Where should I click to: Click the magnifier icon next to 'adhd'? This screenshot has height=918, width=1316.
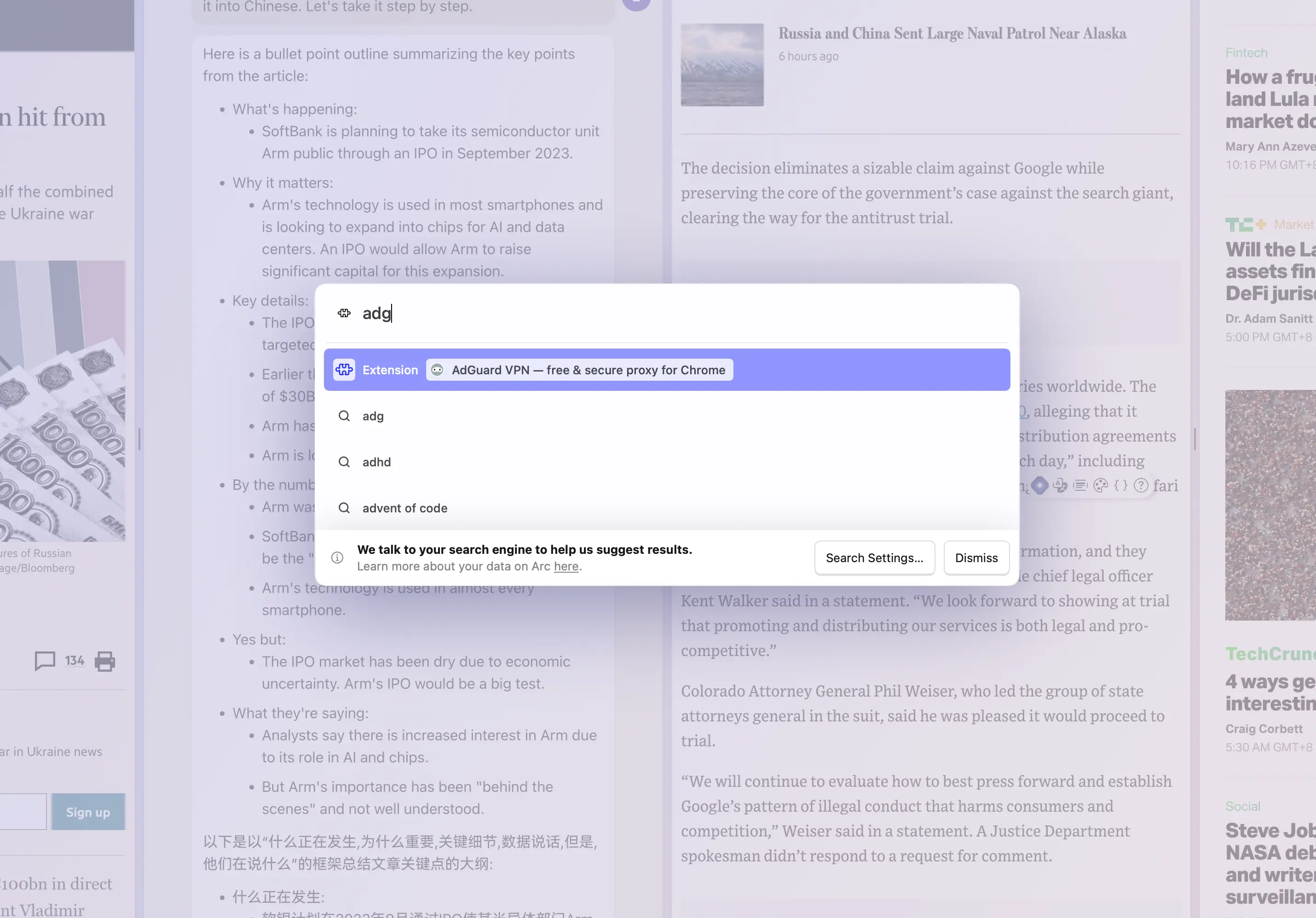pyautogui.click(x=344, y=462)
